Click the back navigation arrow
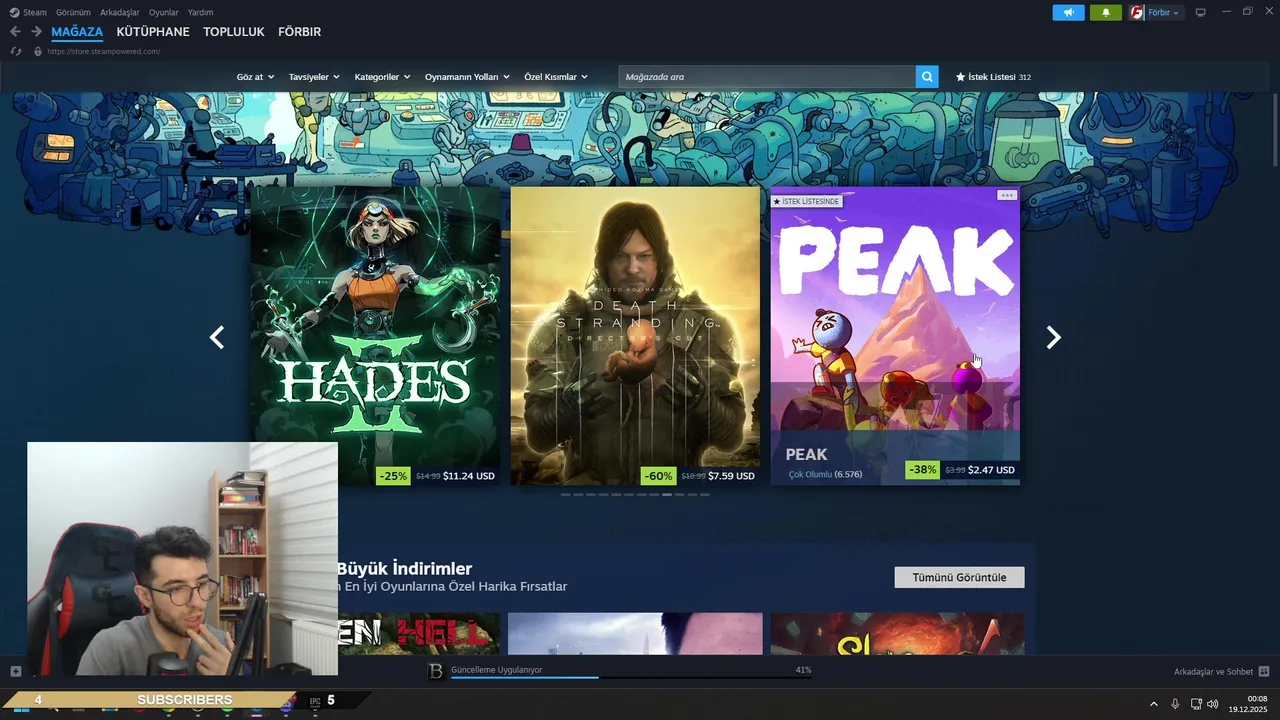Viewport: 1280px width, 720px height. 15,32
